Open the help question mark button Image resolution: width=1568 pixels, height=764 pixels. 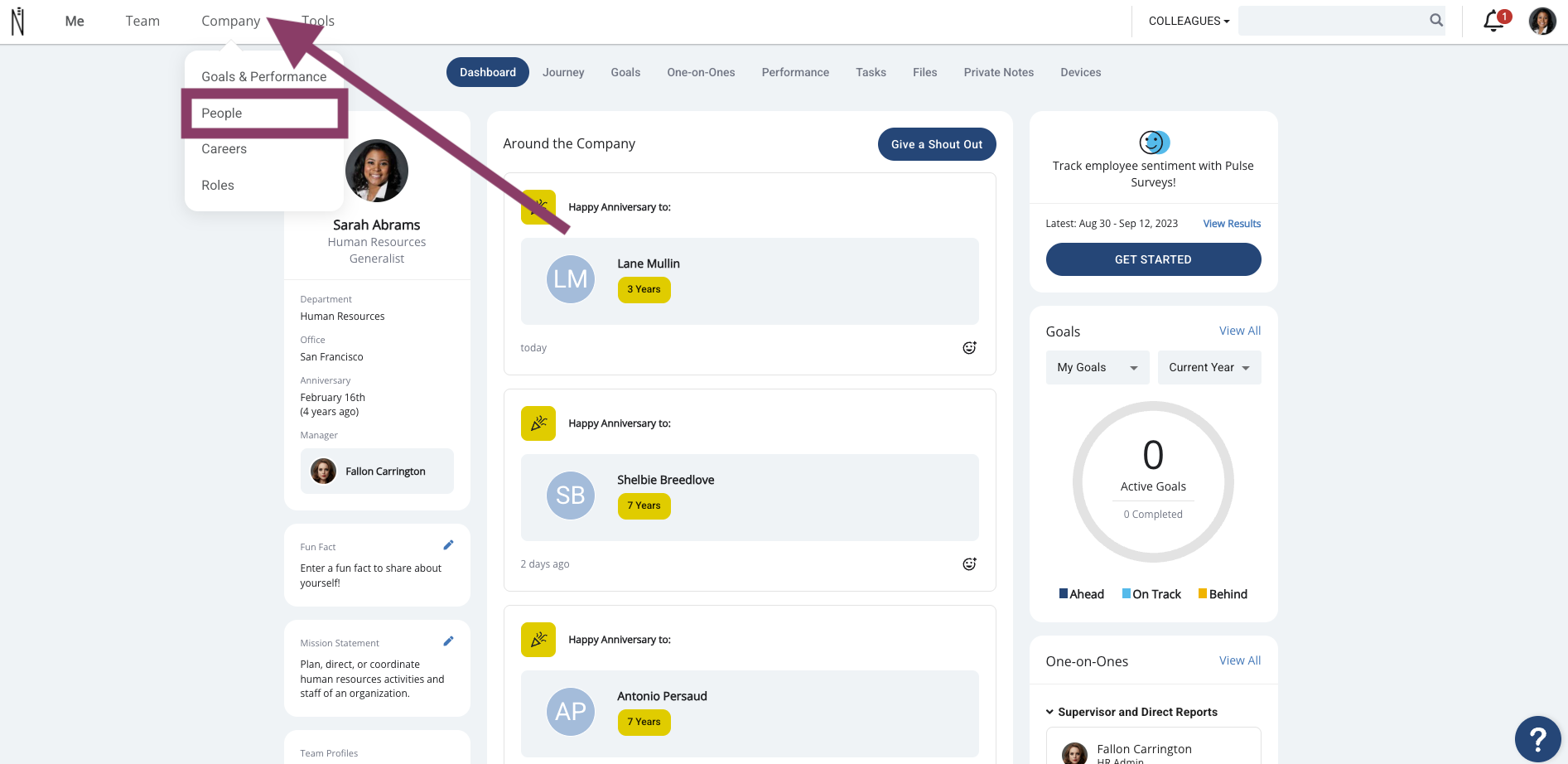(x=1537, y=739)
